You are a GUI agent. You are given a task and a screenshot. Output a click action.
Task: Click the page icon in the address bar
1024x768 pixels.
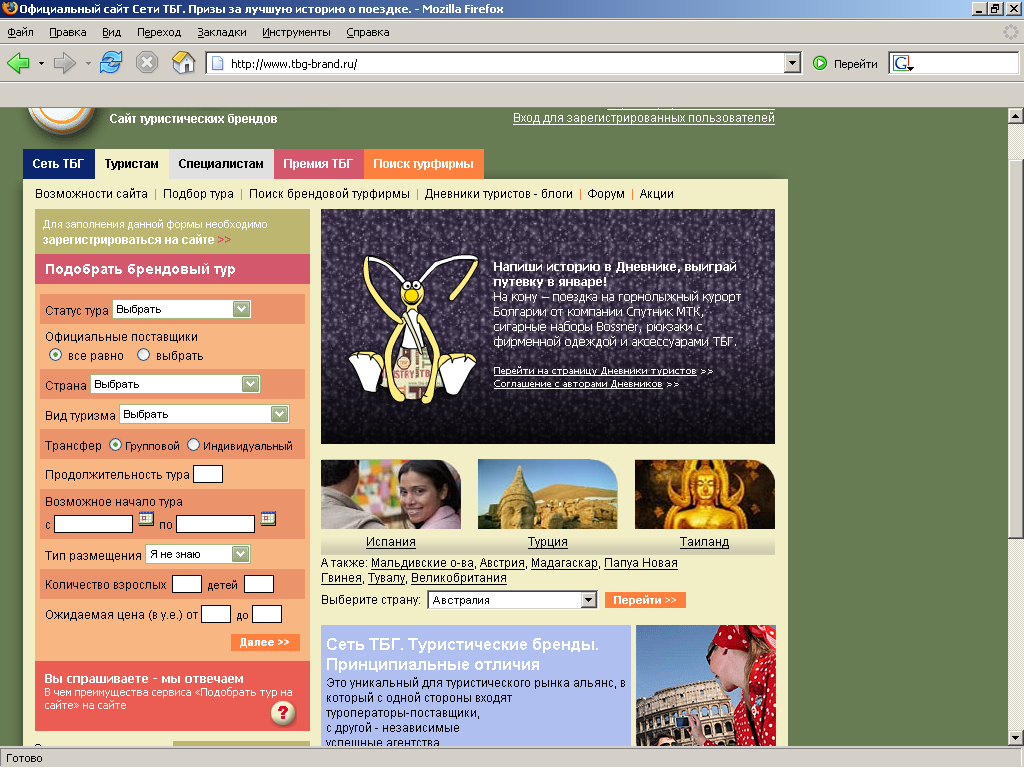(x=217, y=63)
